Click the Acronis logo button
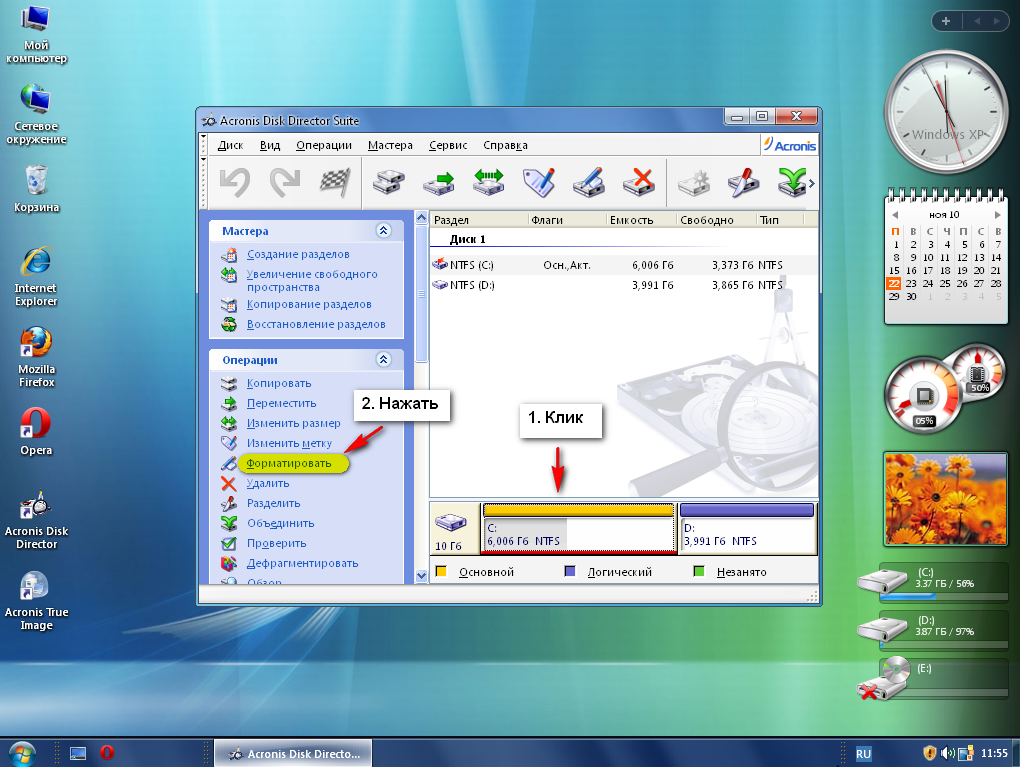 tap(789, 145)
